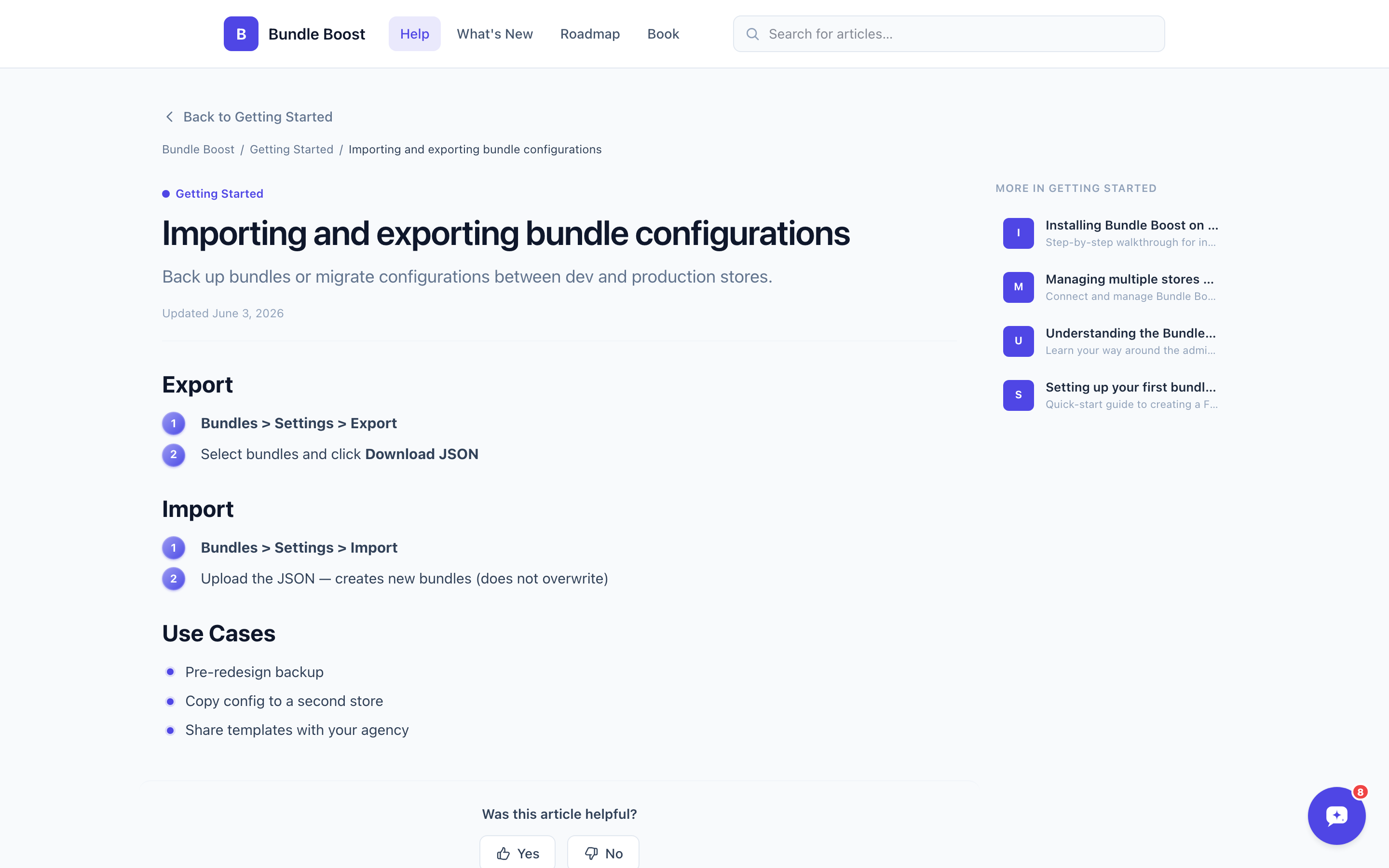Focus the Search for articles field

949,34
